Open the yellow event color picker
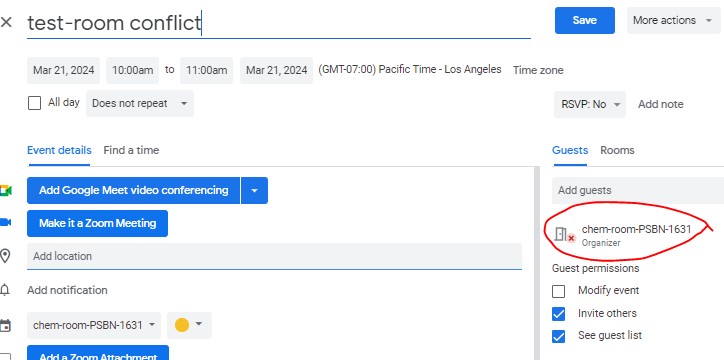 (x=189, y=325)
